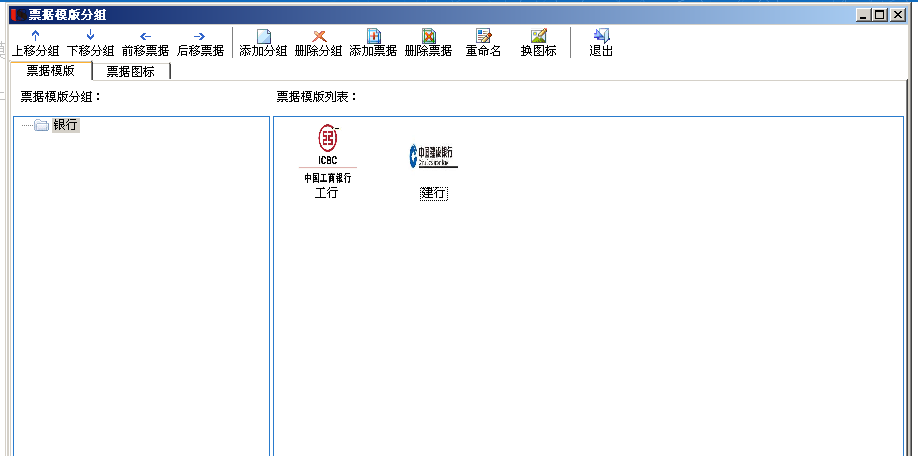918x456 pixels.
Task: Switch to the 票据模版 tab
Action: click(x=51, y=71)
